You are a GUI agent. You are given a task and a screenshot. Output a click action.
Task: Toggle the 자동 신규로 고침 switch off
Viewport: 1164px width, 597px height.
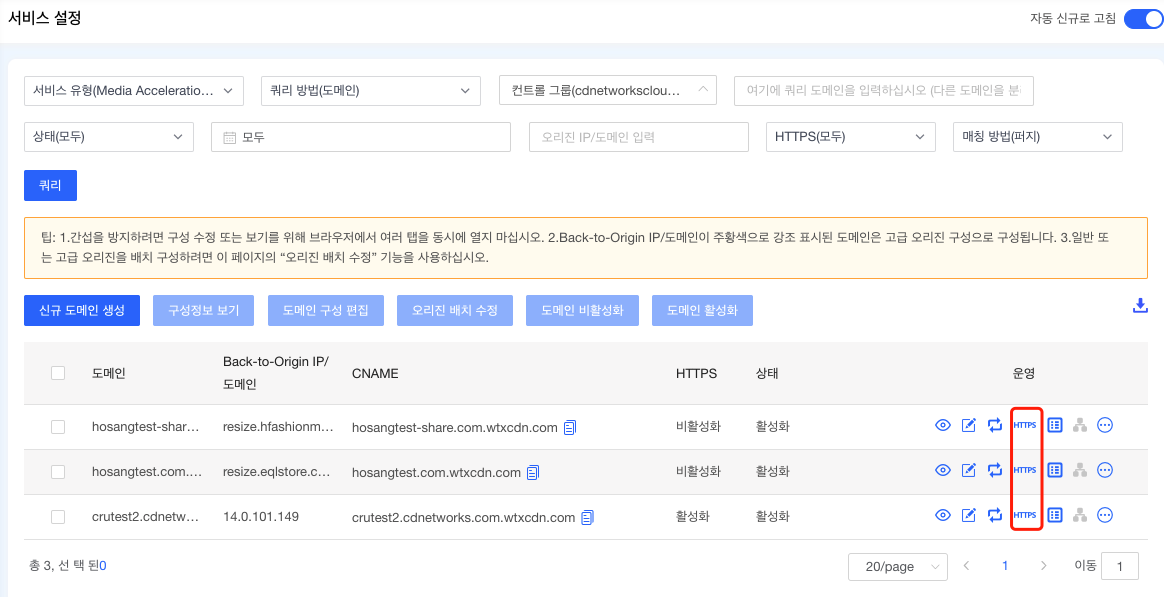pyautogui.click(x=1142, y=18)
